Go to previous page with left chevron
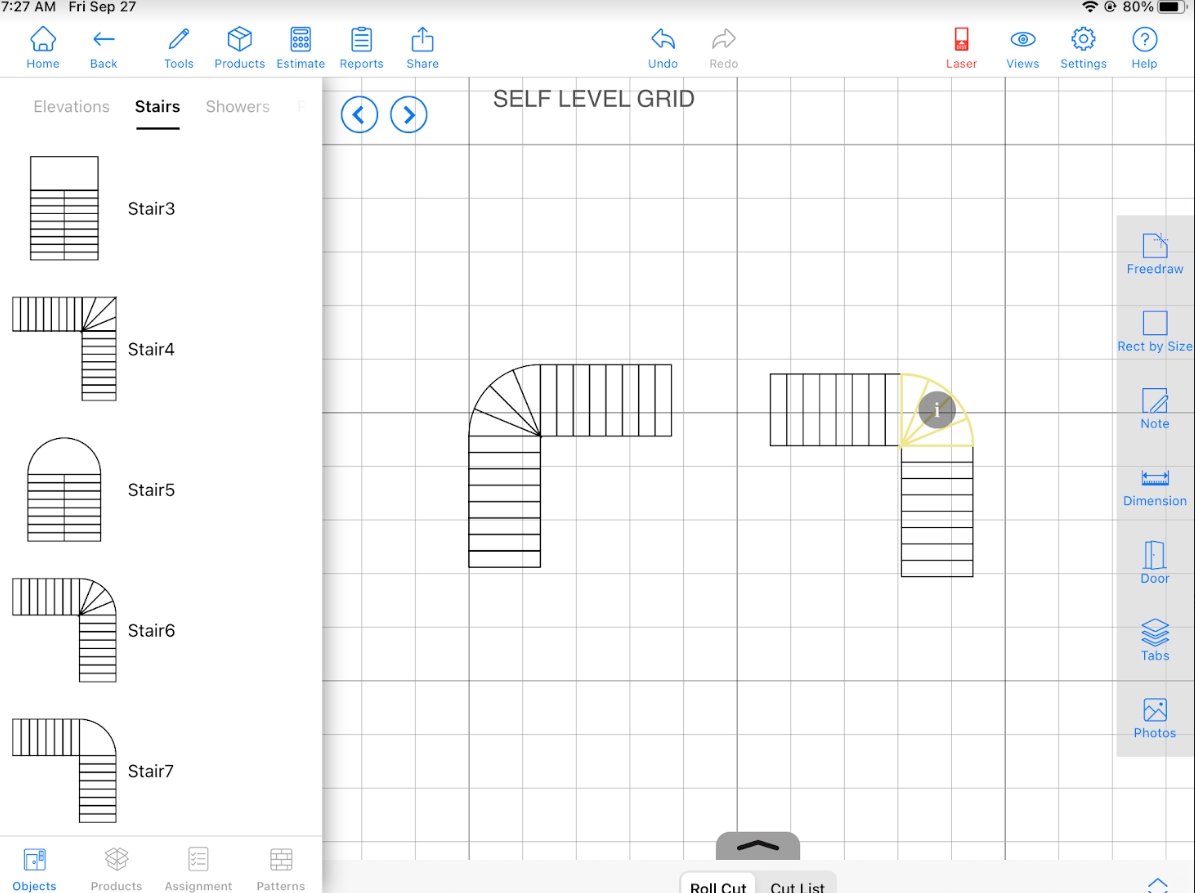The height and width of the screenshot is (893, 1195). point(359,115)
